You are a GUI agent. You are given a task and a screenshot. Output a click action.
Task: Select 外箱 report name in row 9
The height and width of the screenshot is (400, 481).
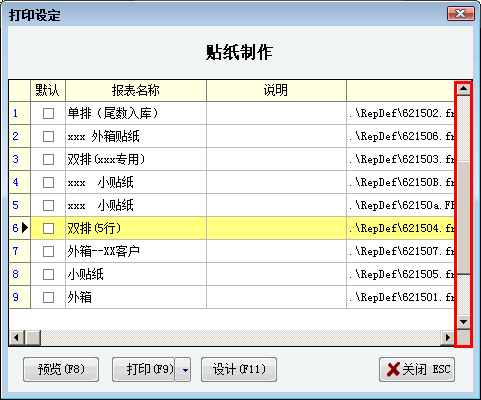click(x=136, y=297)
